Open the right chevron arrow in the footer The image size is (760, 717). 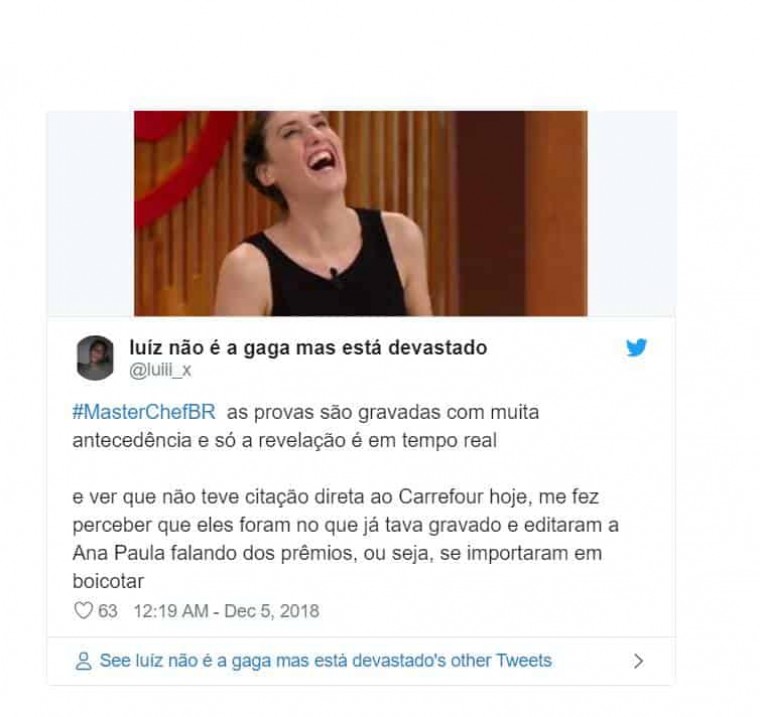click(639, 661)
